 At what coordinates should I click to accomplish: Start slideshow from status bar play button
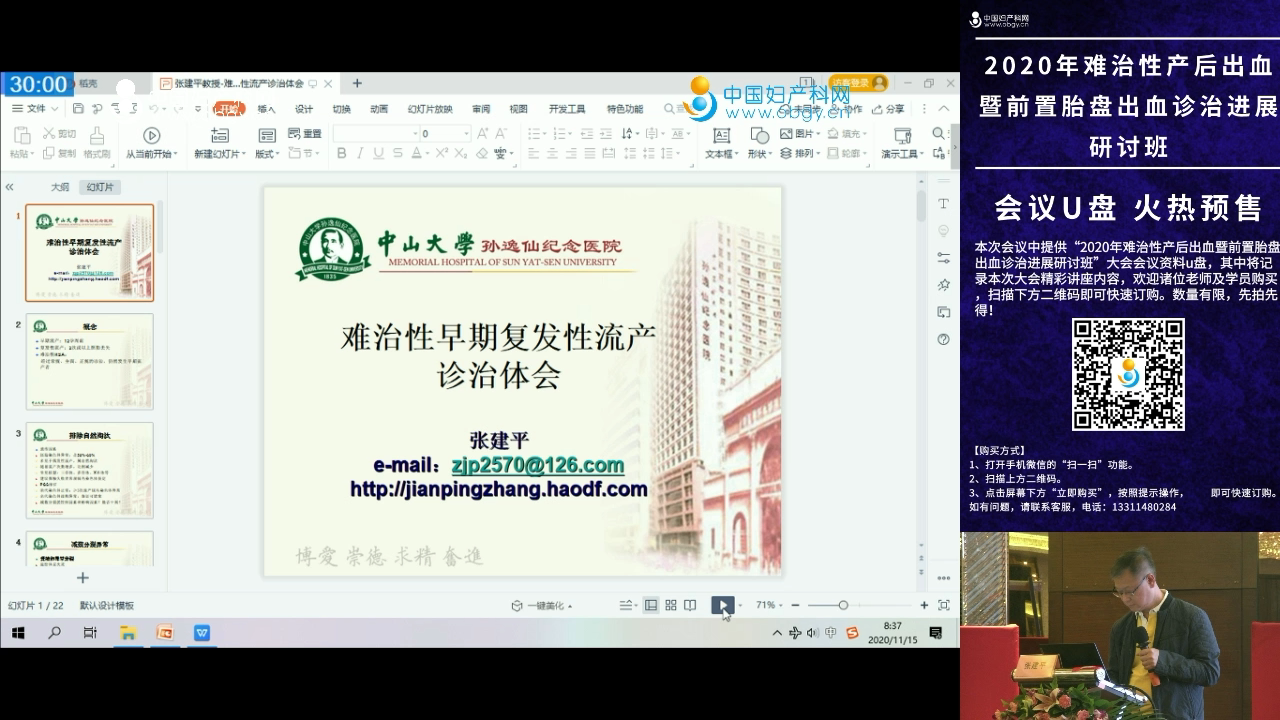[720, 606]
